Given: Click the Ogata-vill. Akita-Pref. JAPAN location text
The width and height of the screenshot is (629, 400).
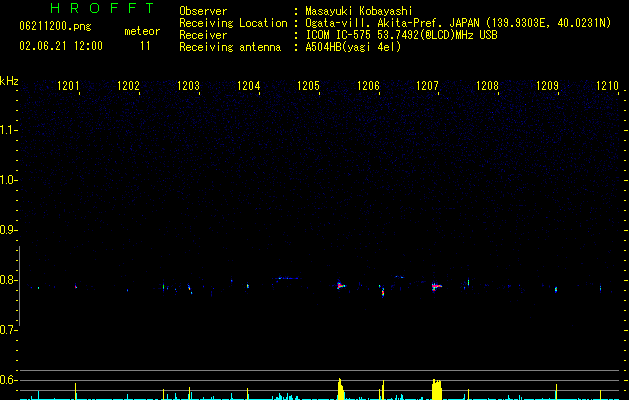Looking at the screenshot, I should [x=458, y=23].
